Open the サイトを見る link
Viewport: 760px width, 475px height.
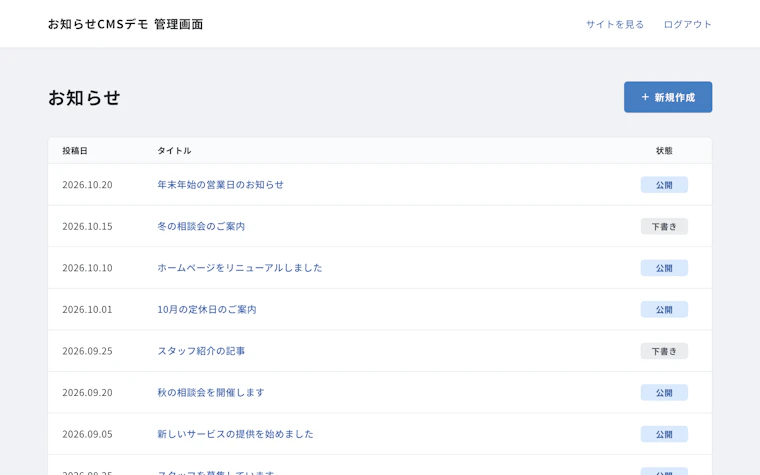tap(615, 24)
